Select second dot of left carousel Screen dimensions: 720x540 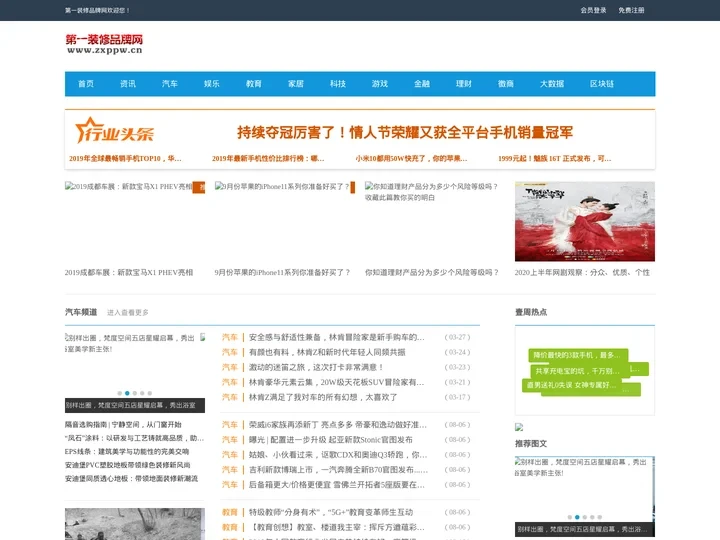tap(127, 393)
